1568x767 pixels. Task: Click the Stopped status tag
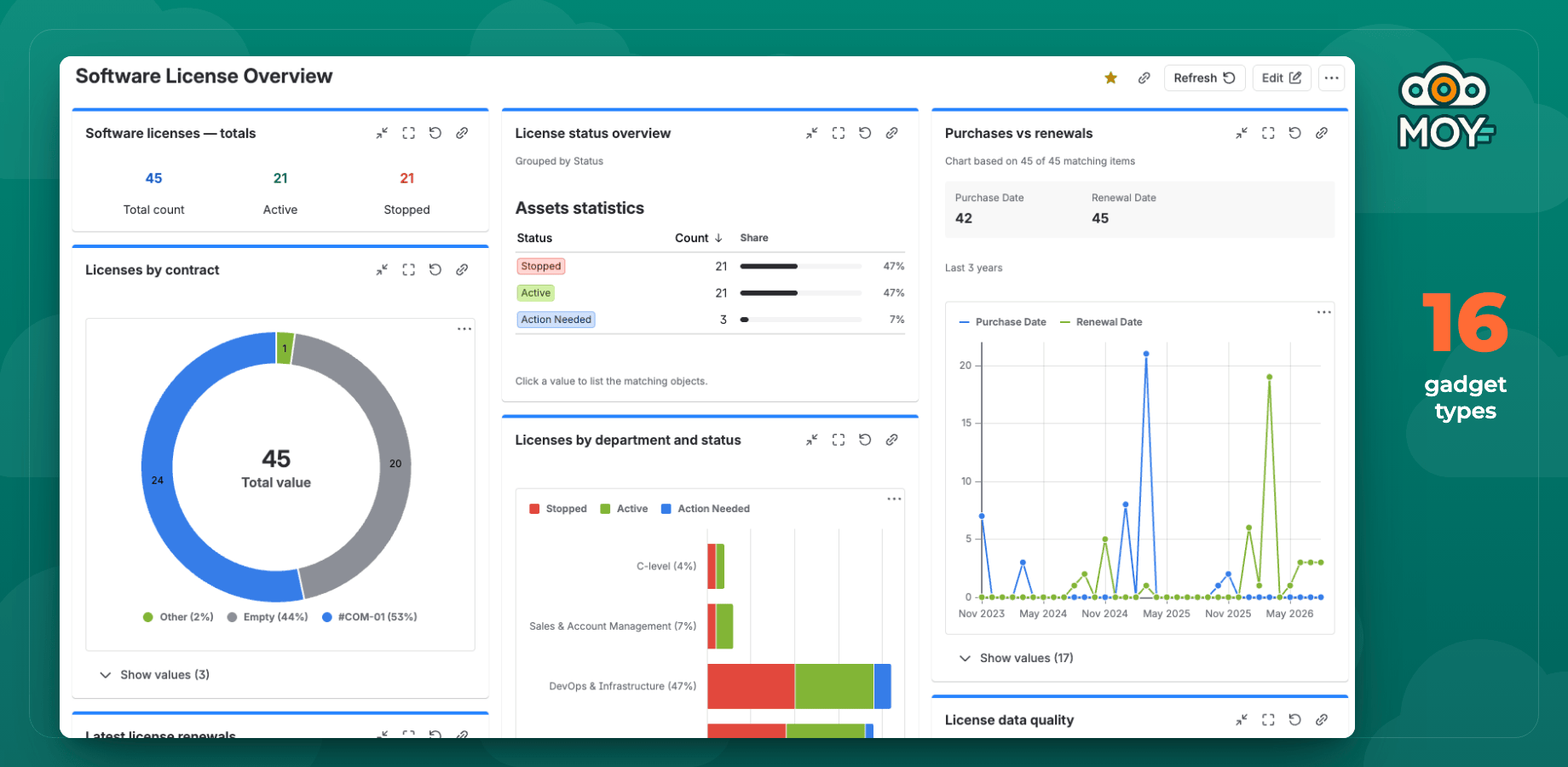coord(541,266)
